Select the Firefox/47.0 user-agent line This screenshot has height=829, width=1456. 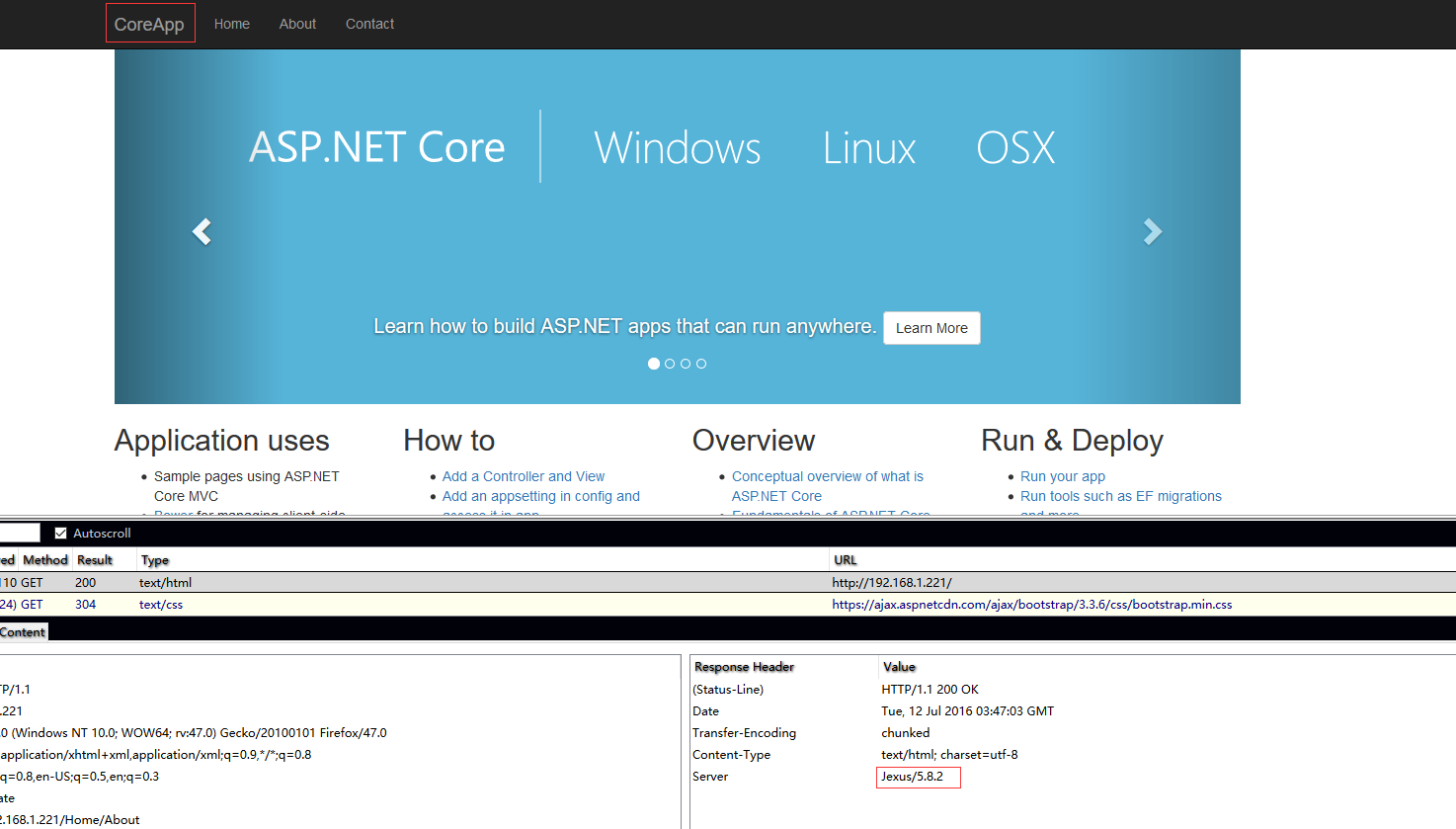click(194, 733)
